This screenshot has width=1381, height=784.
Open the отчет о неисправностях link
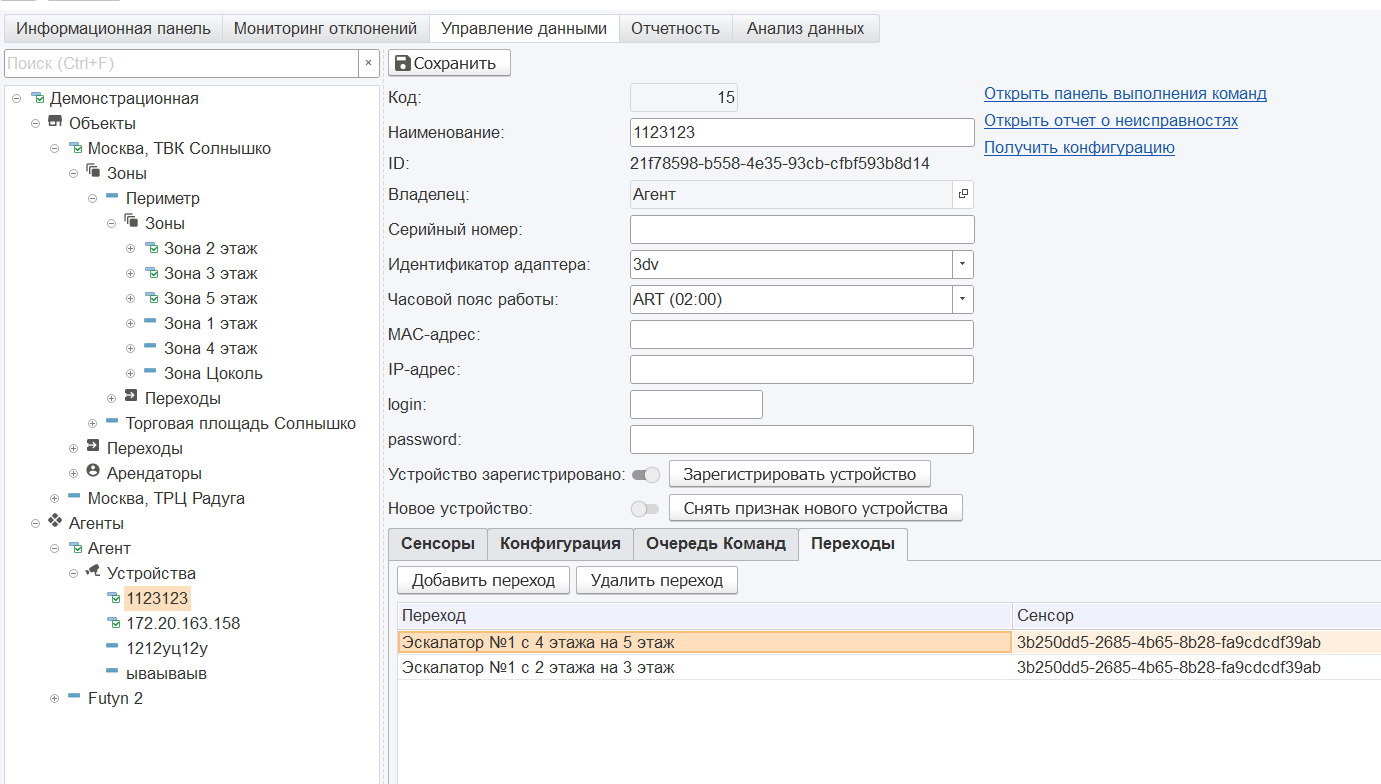click(1111, 121)
